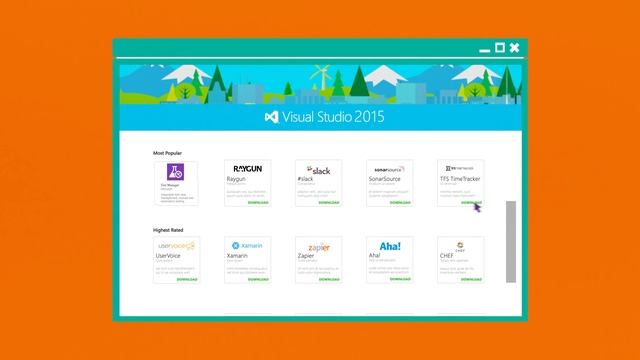Click the SonarSource logo

click(x=389, y=169)
